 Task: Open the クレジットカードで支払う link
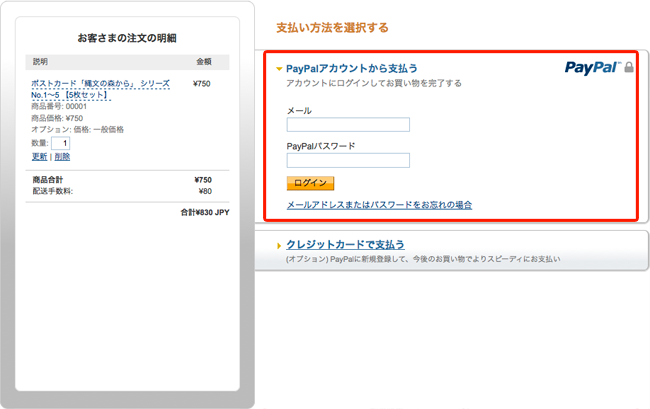(x=345, y=245)
